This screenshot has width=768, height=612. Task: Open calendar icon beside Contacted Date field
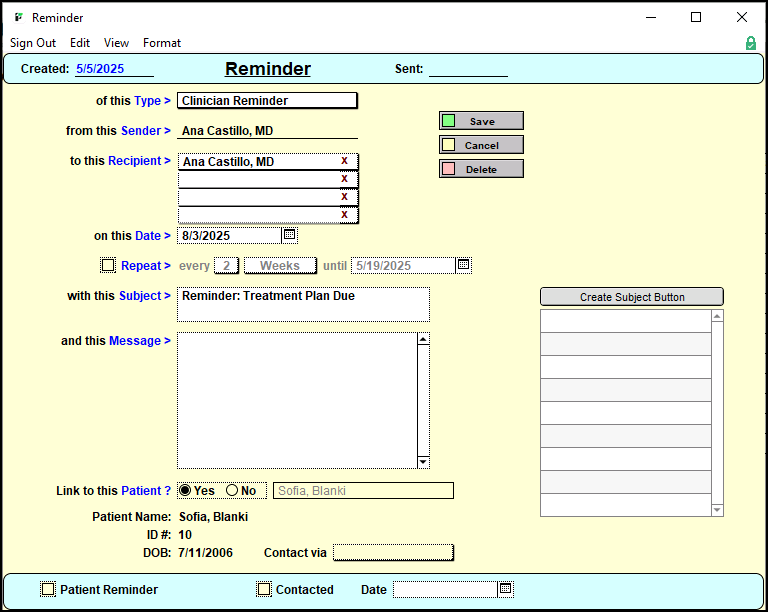pos(506,590)
